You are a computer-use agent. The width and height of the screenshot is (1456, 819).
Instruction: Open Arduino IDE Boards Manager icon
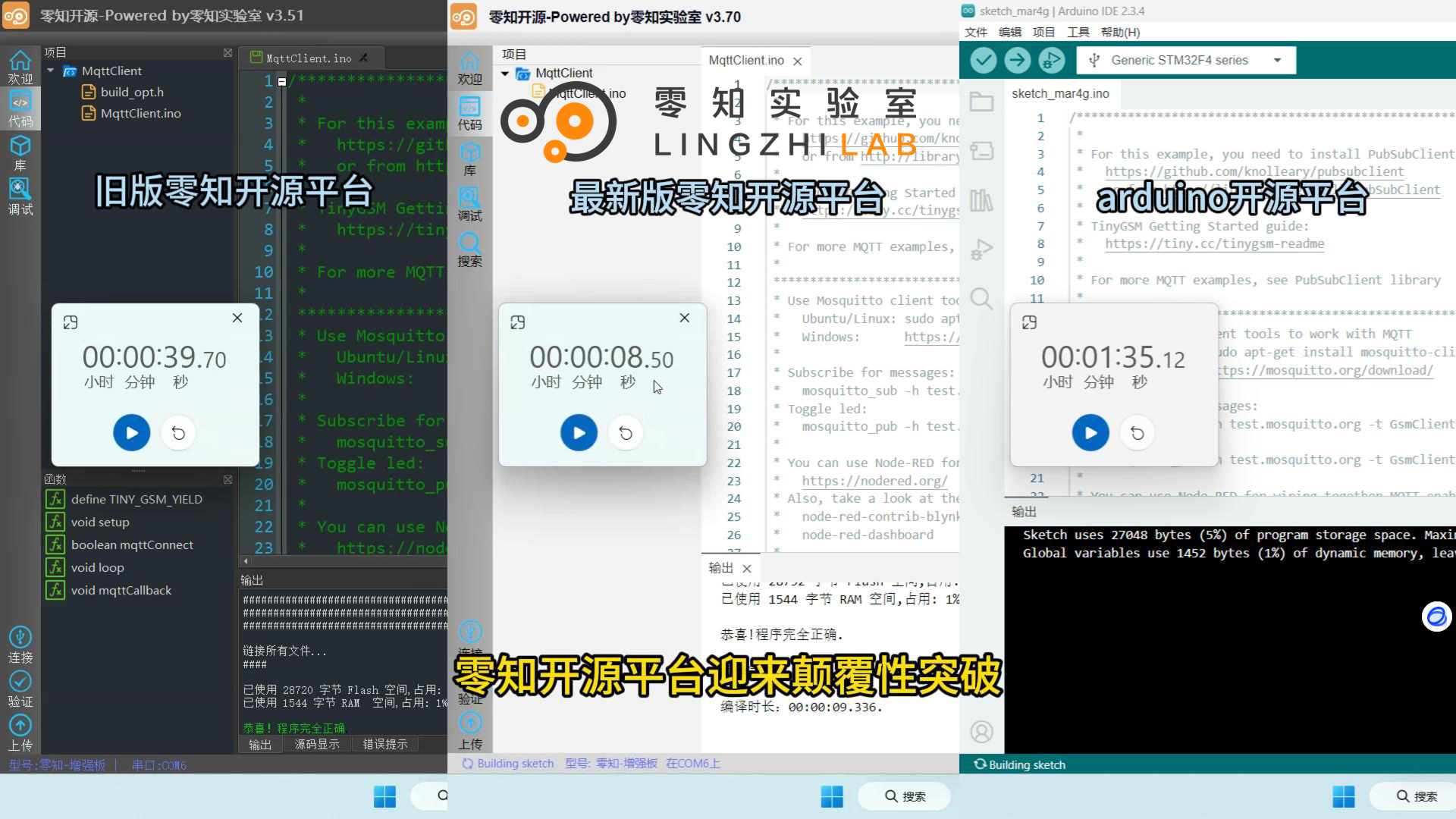tap(982, 151)
